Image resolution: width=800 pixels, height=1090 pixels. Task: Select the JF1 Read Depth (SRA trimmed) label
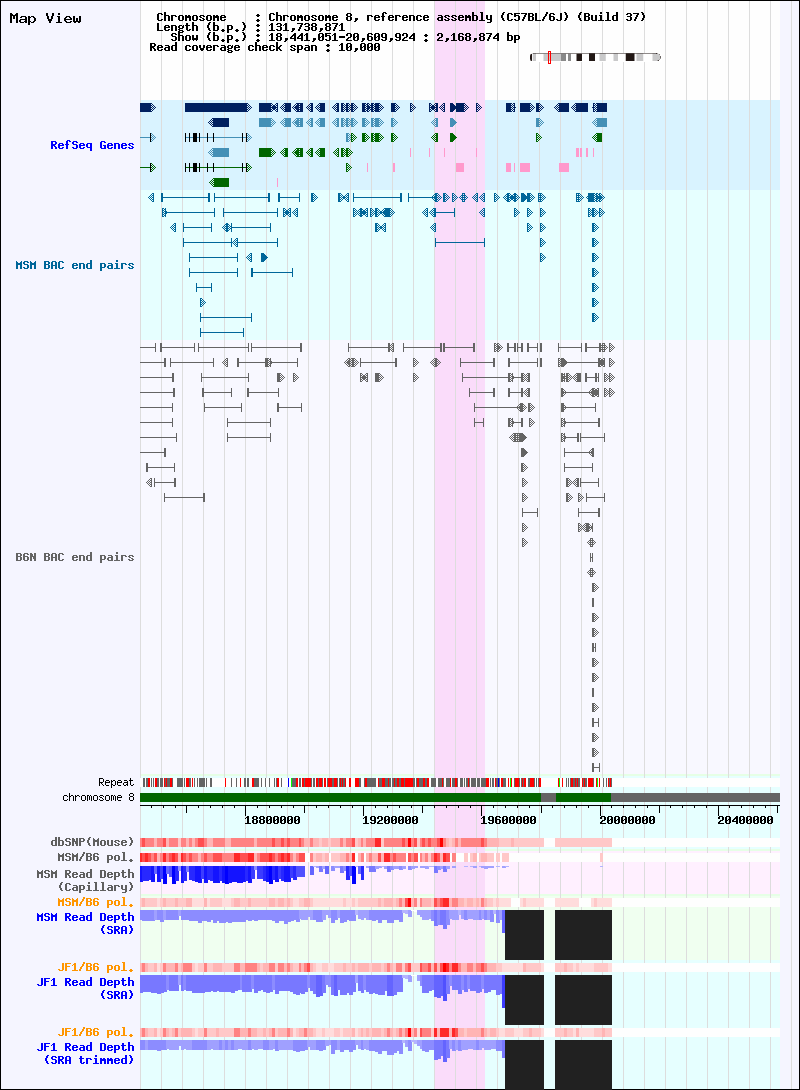coord(85,1053)
